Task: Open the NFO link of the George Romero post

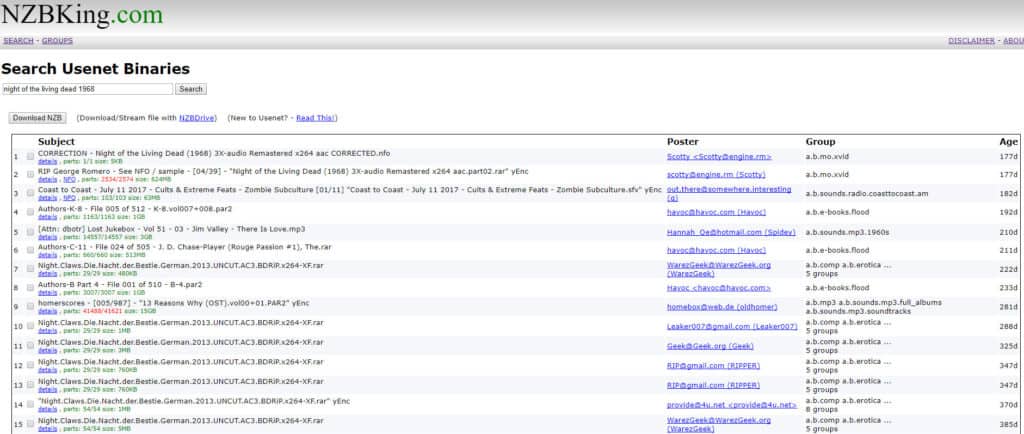Action: pyautogui.click(x=70, y=179)
